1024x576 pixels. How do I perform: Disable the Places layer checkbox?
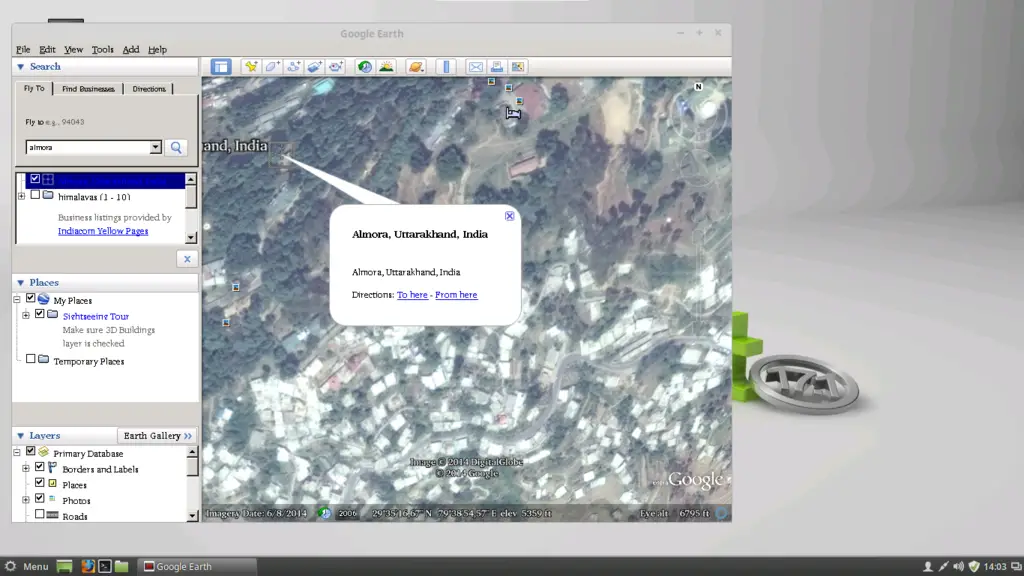coord(39,483)
